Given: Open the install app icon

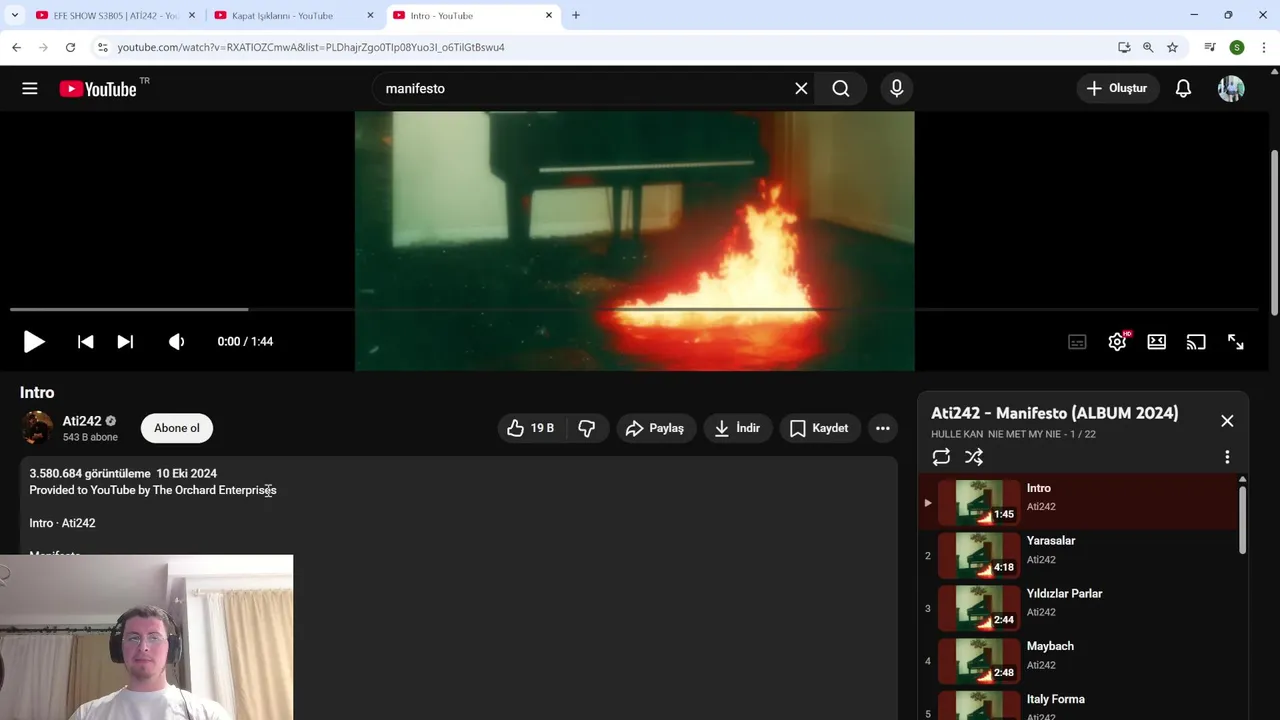Looking at the screenshot, I should (1124, 47).
